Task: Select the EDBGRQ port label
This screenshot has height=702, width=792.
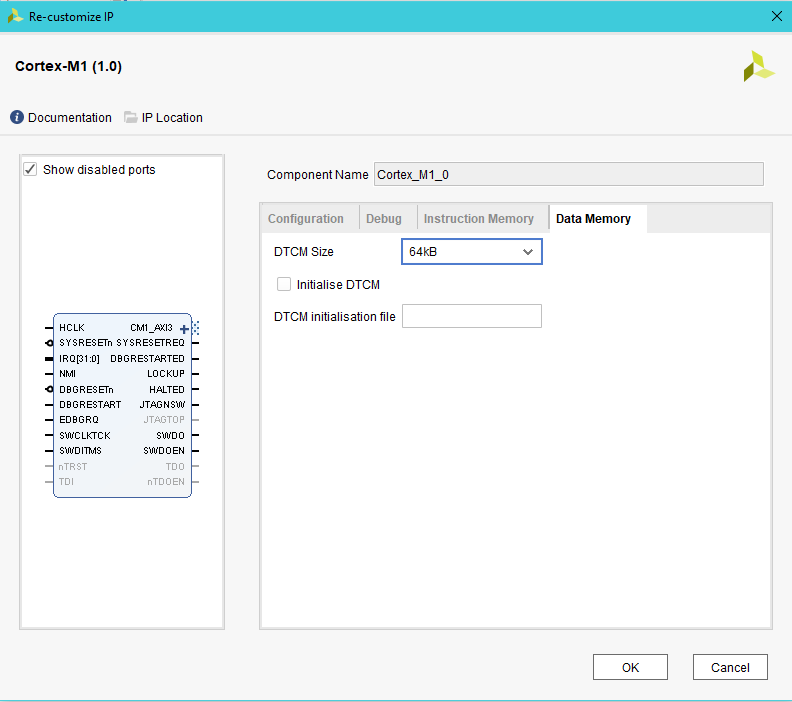Action: pyautogui.click(x=79, y=420)
